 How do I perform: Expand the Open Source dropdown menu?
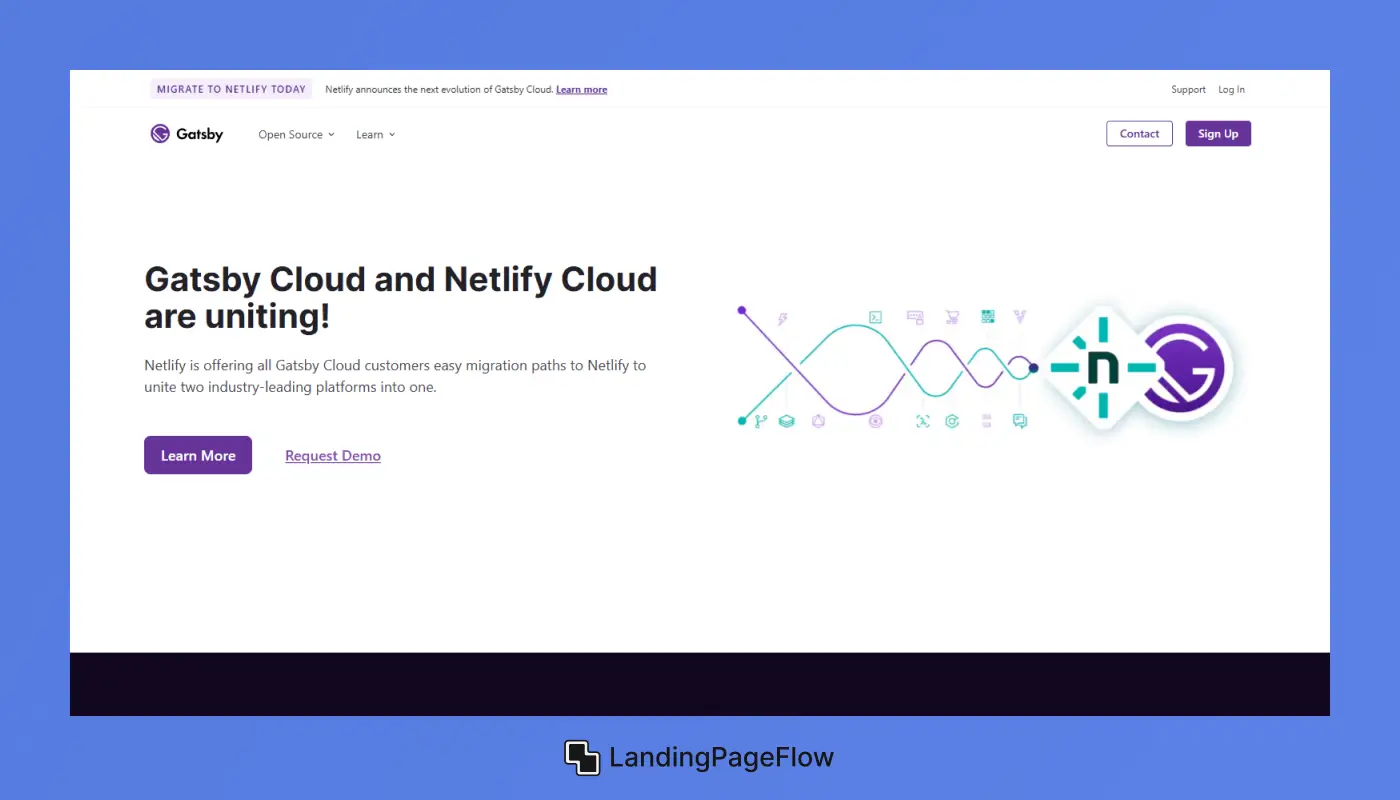coord(296,135)
